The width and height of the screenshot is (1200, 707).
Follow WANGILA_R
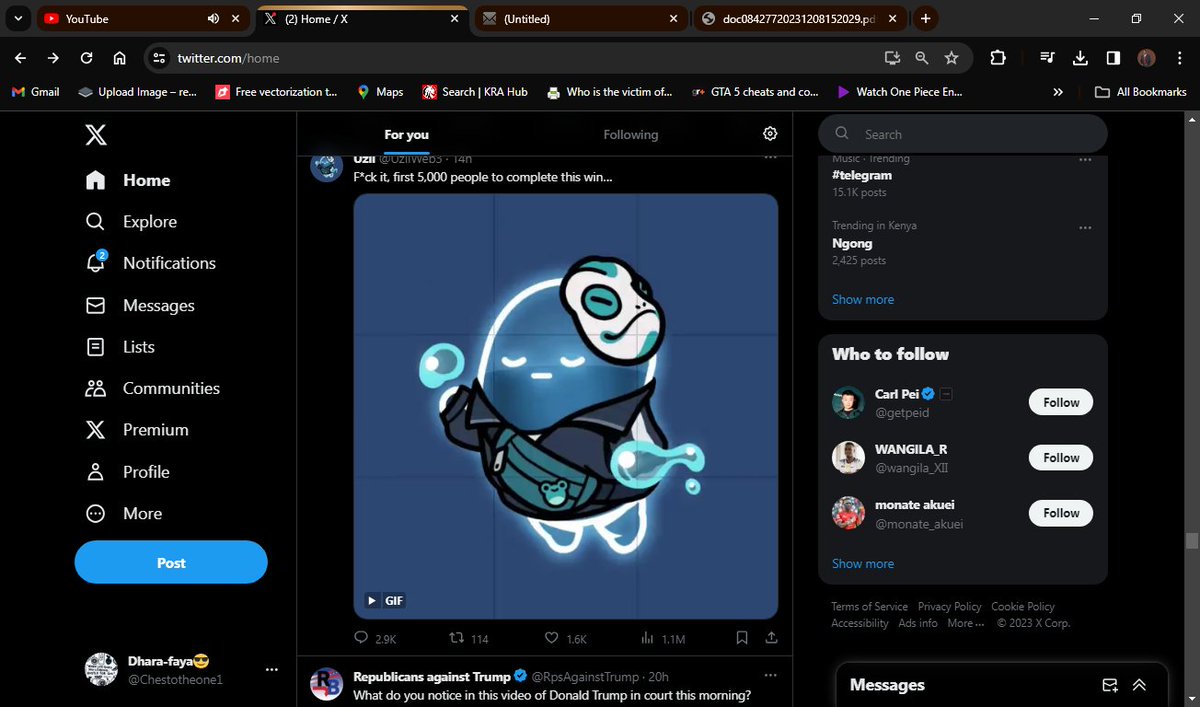[1061, 457]
